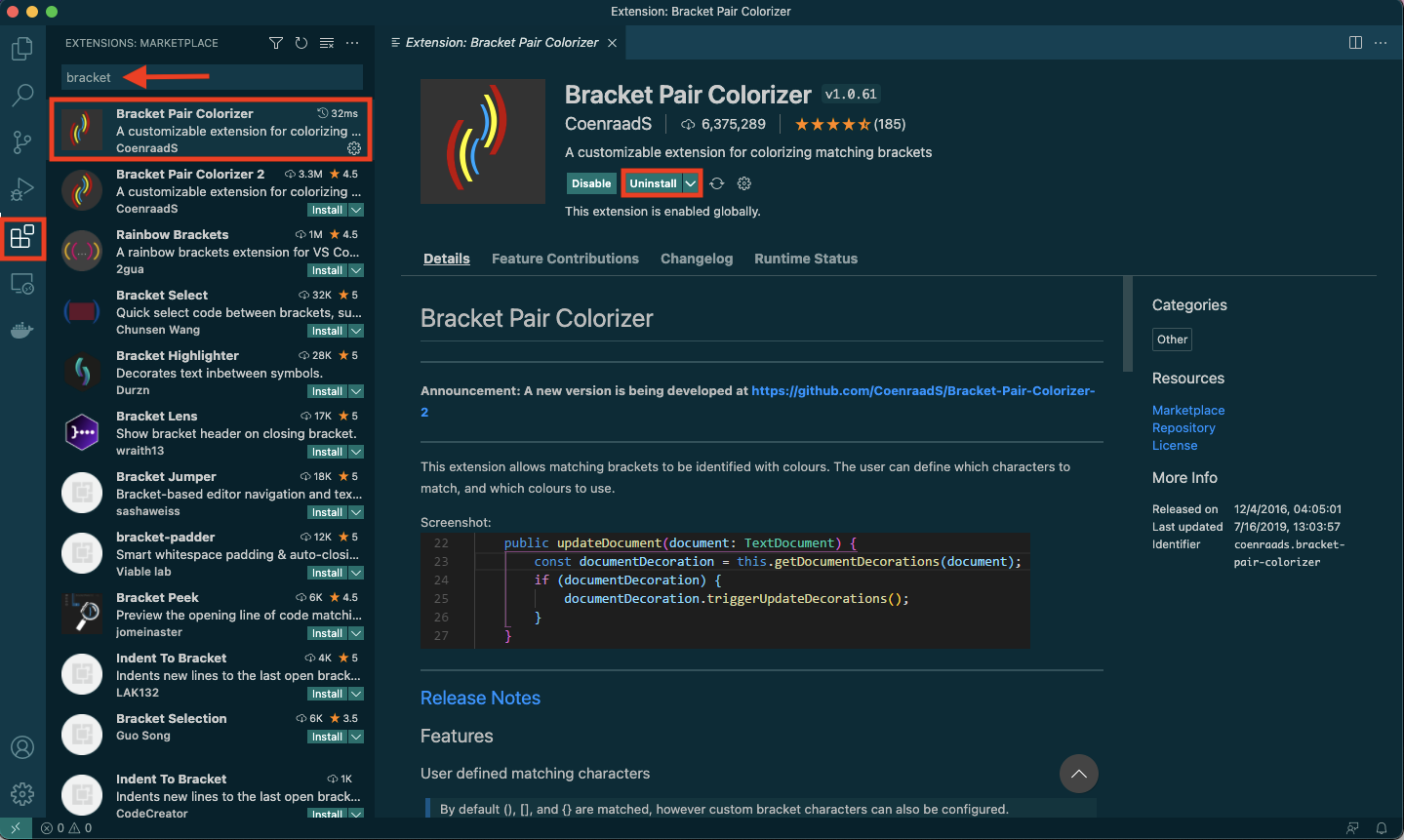This screenshot has height=840, width=1404.
Task: Clear extensions search results icon
Action: coord(327,43)
